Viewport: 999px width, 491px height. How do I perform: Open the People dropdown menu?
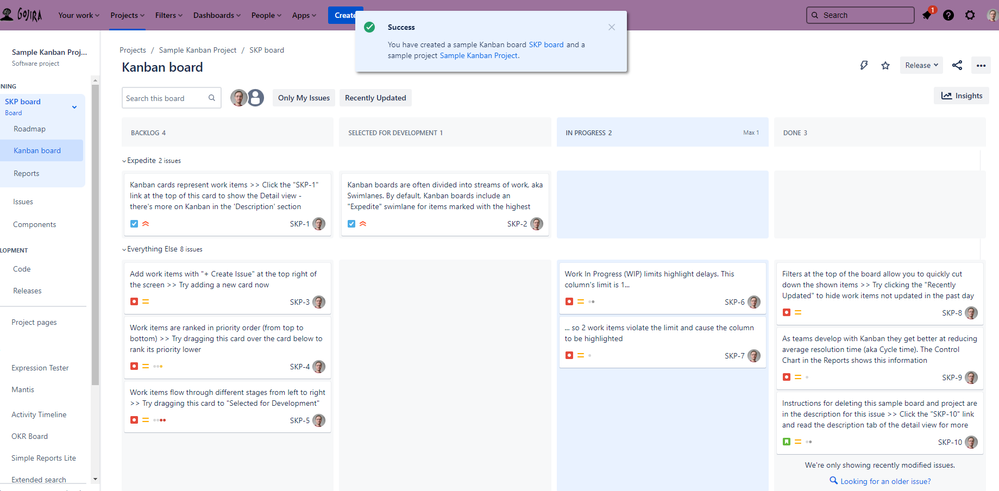(x=266, y=15)
